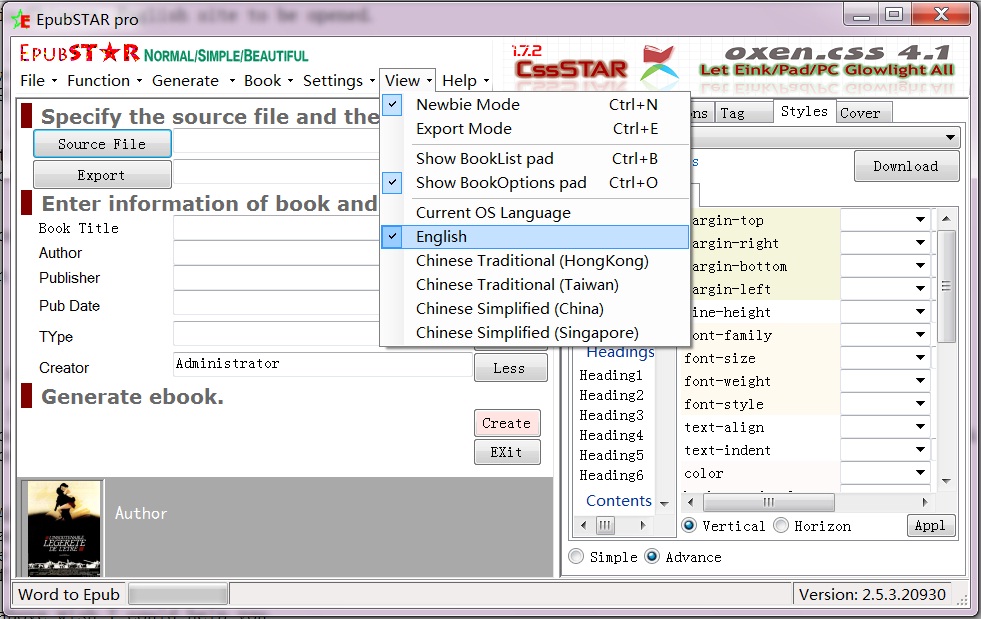Open the Settings menu
The width and height of the screenshot is (981, 619).
click(x=338, y=81)
